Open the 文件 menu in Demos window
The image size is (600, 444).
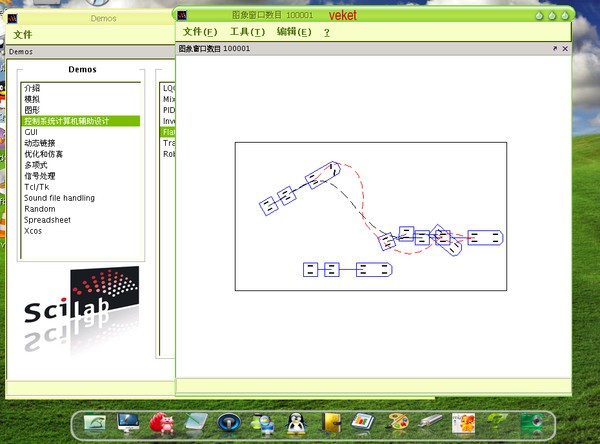tap(23, 35)
